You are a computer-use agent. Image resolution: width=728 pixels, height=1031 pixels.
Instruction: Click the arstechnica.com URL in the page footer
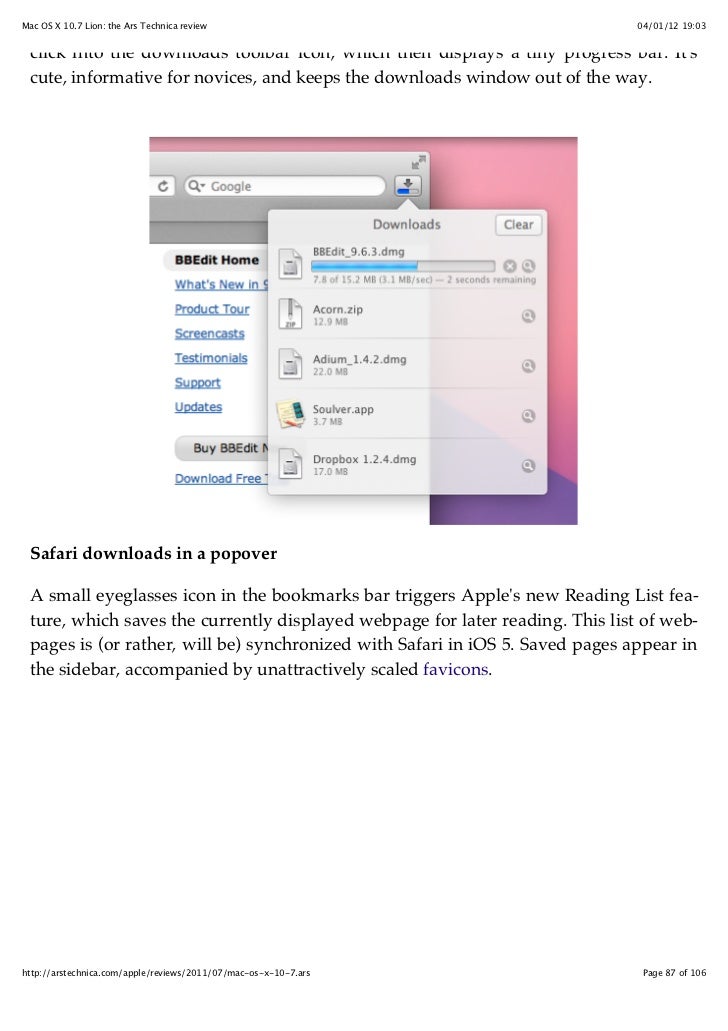[x=166, y=972]
